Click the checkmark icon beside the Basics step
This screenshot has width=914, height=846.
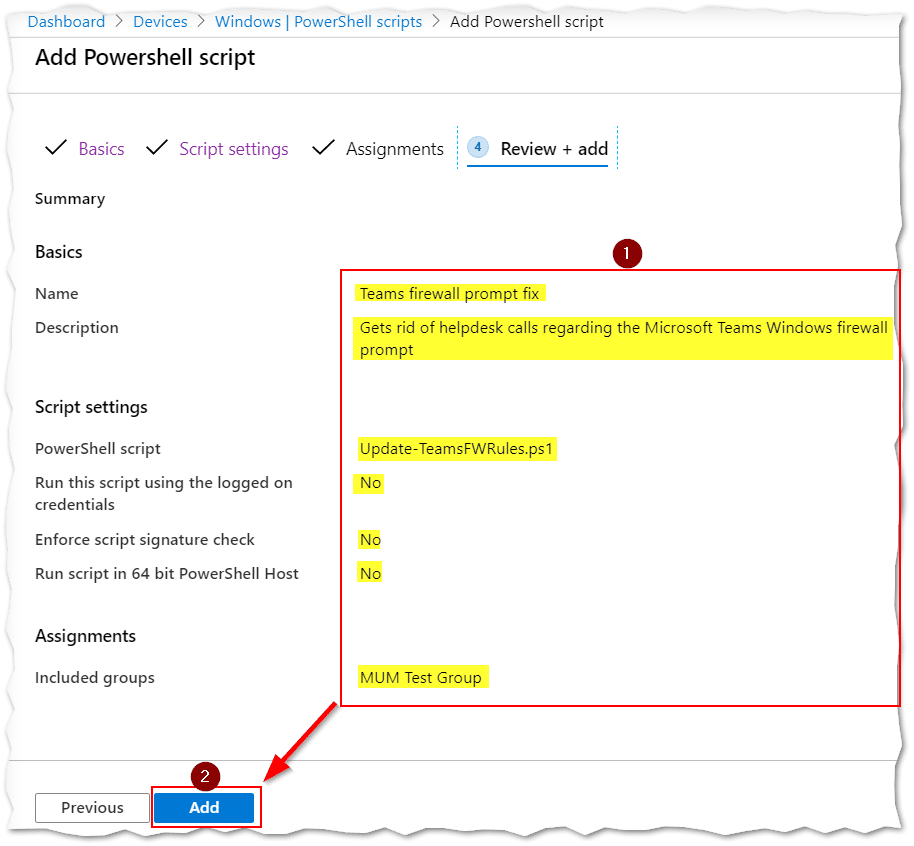coord(57,147)
